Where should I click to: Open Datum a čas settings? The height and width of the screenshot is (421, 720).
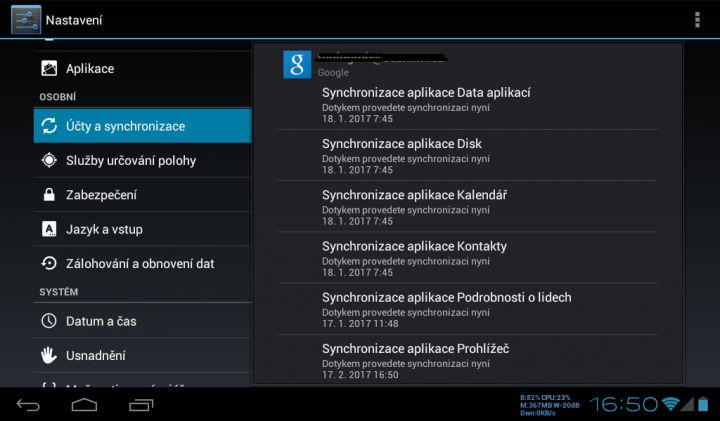point(142,321)
